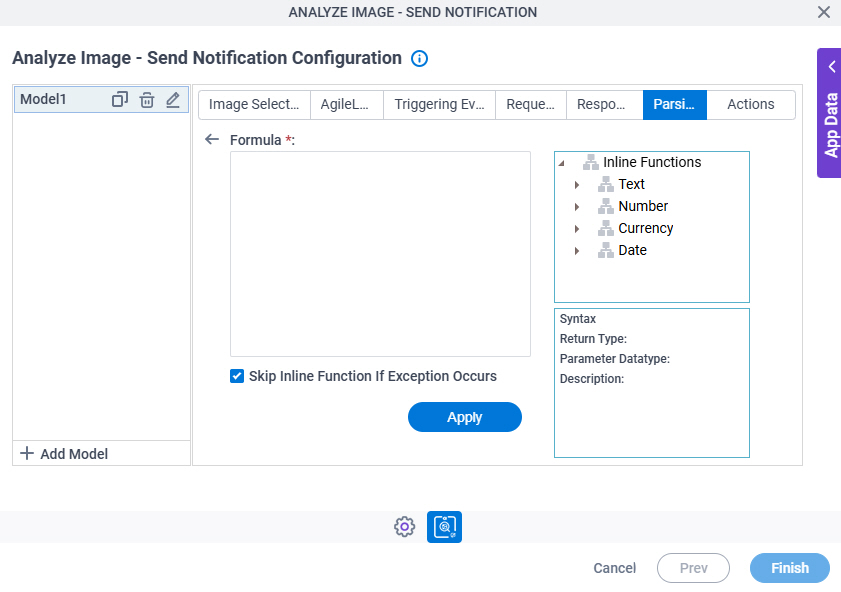This screenshot has height=592, width=841.
Task: Click the Number node hierarchy icon
Action: pyautogui.click(x=606, y=206)
